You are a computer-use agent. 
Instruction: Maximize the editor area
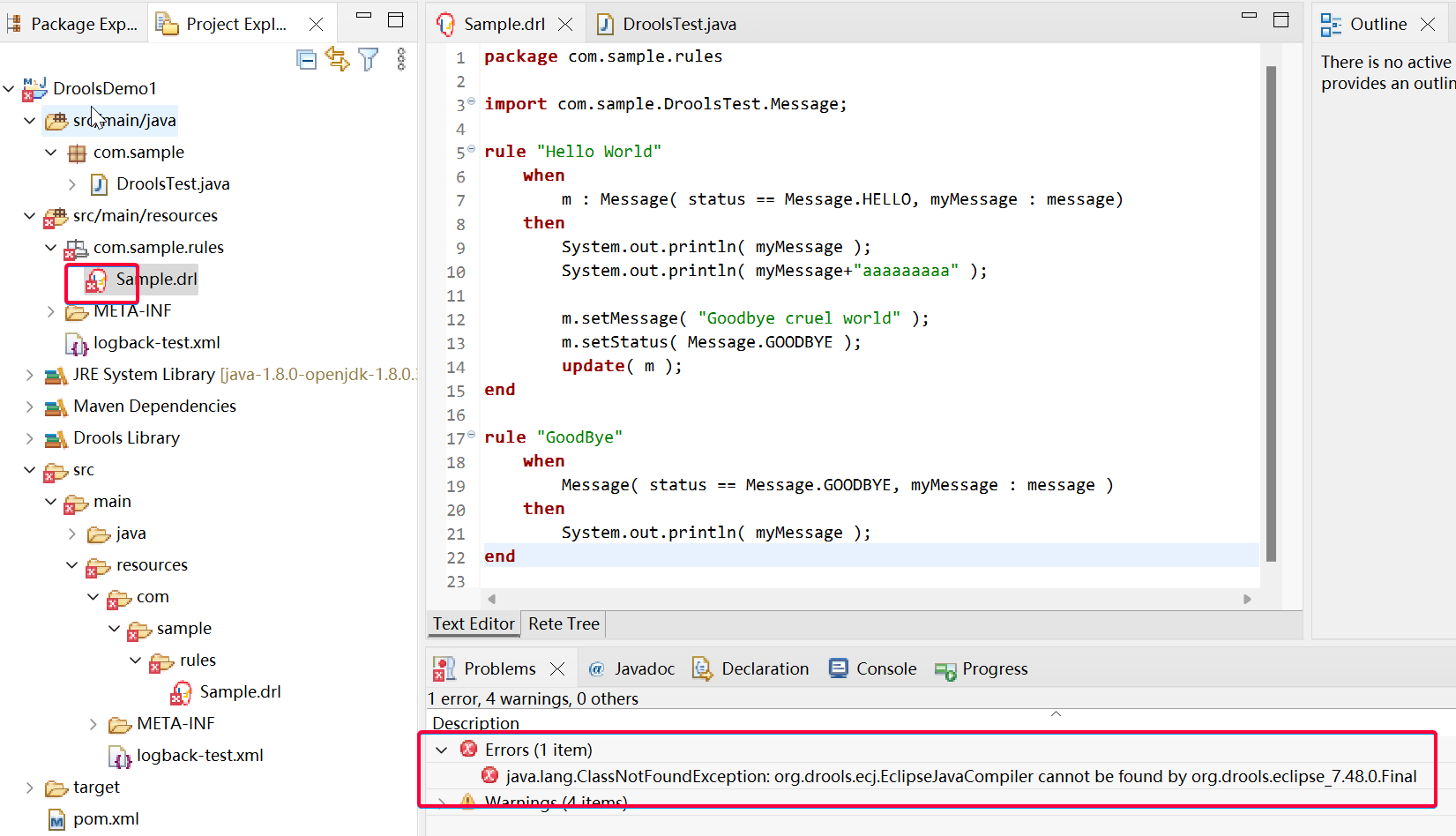pyautogui.click(x=1281, y=19)
